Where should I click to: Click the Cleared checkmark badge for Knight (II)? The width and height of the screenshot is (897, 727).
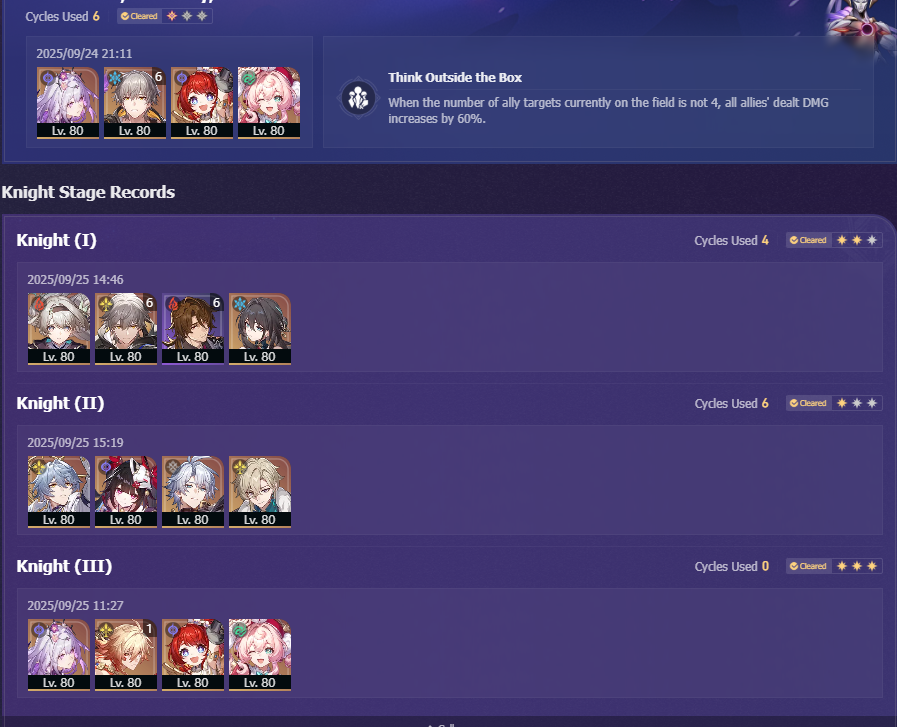808,403
